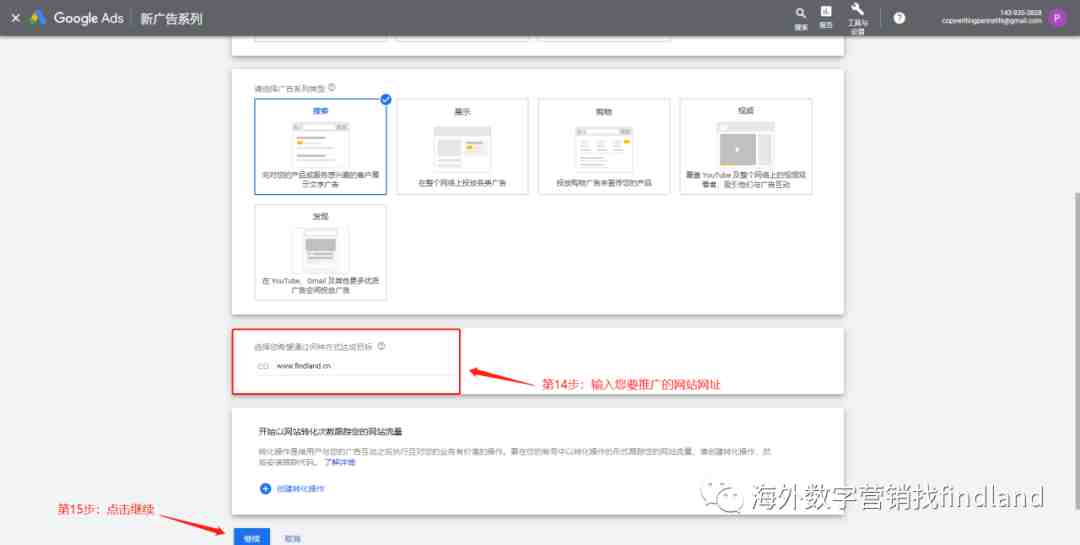
Task: Open the 了解详情 learn more link
Action: (x=340, y=462)
